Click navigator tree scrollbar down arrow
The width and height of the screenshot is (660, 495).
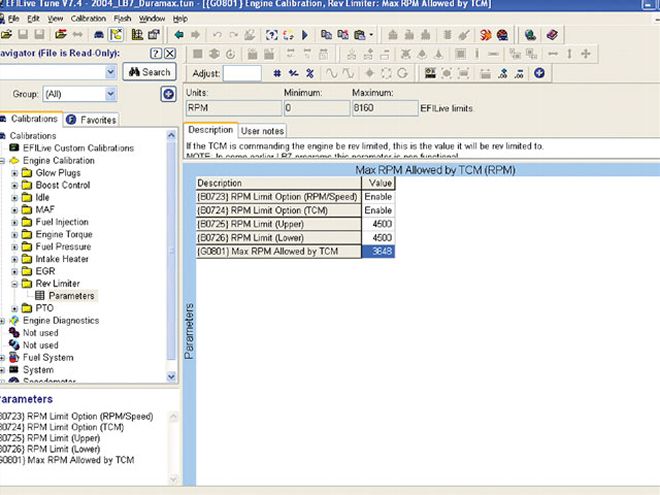tap(171, 376)
